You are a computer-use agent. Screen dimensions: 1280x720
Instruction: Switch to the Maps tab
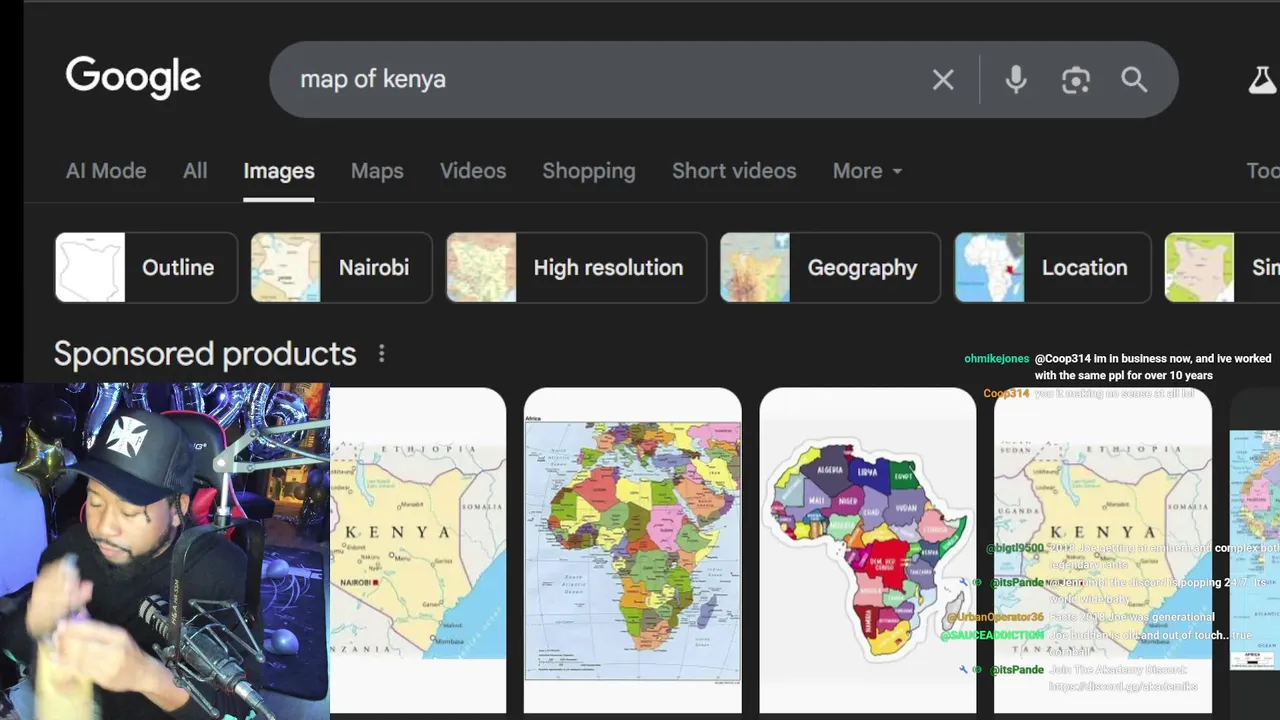tap(377, 171)
